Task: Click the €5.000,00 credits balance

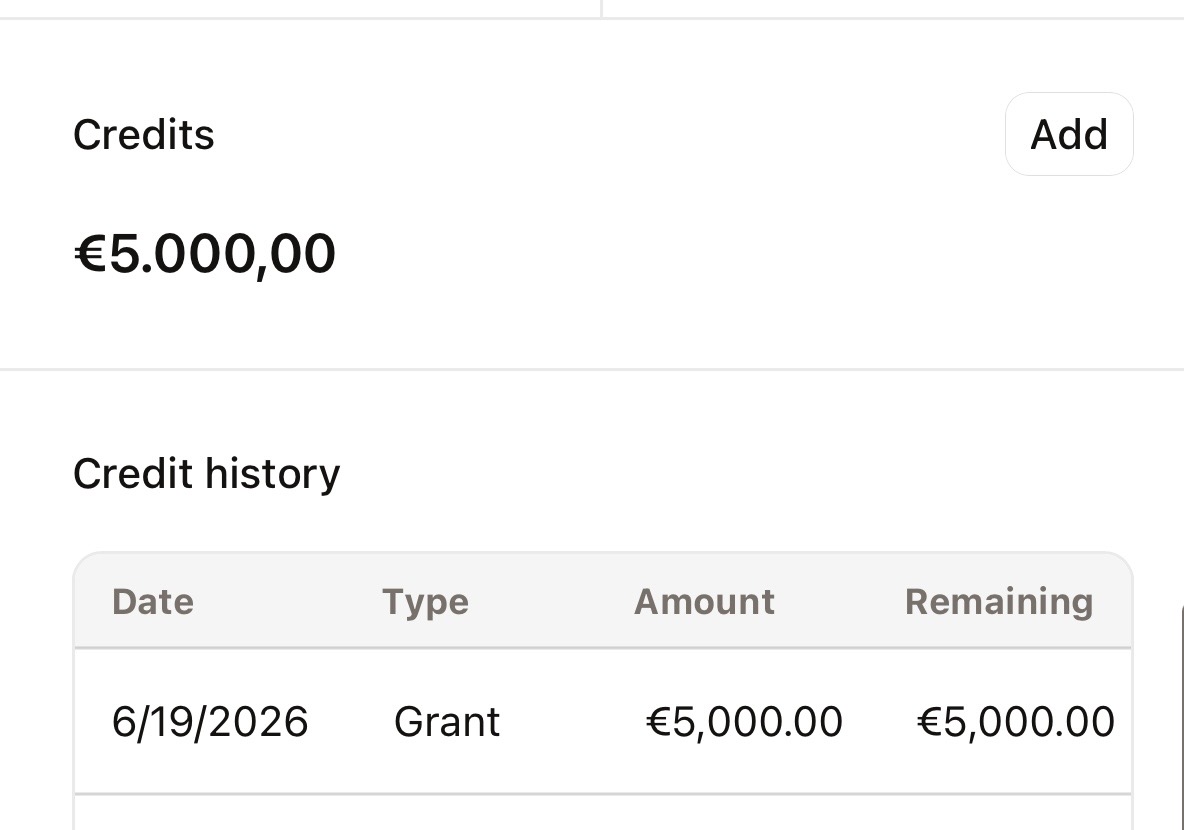Action: pyautogui.click(x=205, y=253)
